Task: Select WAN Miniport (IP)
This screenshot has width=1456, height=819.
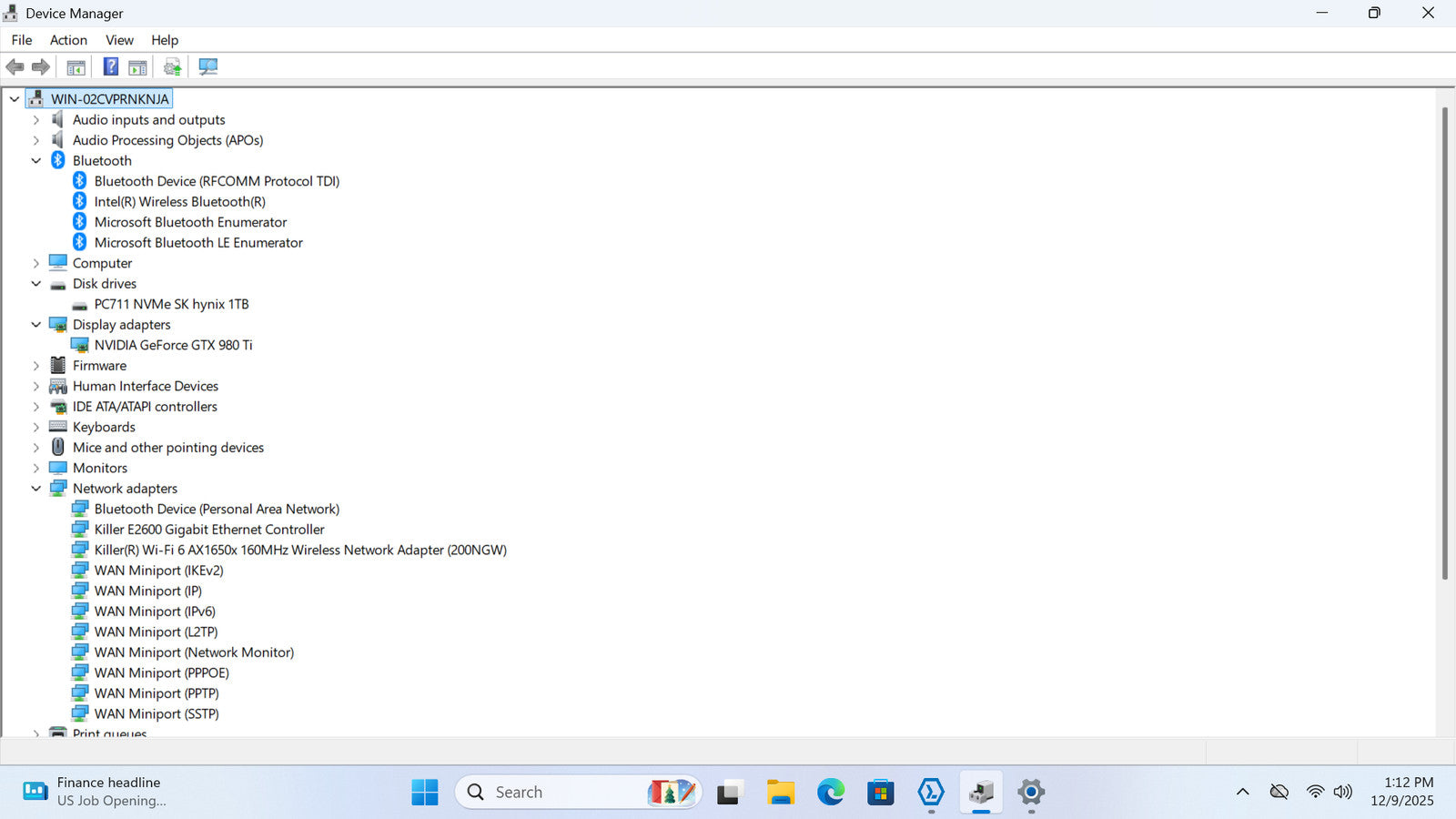Action: click(x=148, y=591)
